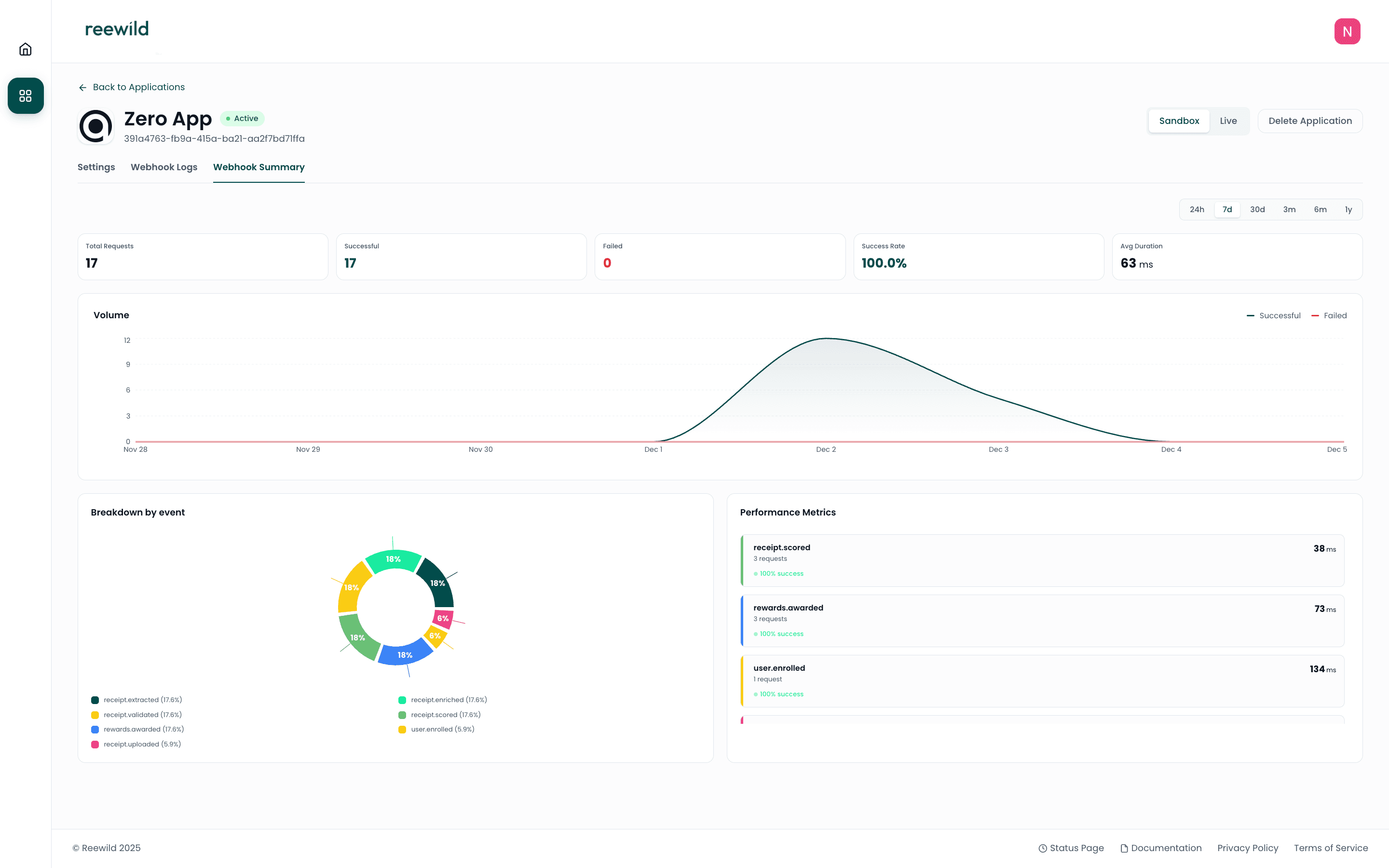The width and height of the screenshot is (1389, 868).
Task: Click the clock icon beside Status Page
Action: click(x=1043, y=848)
